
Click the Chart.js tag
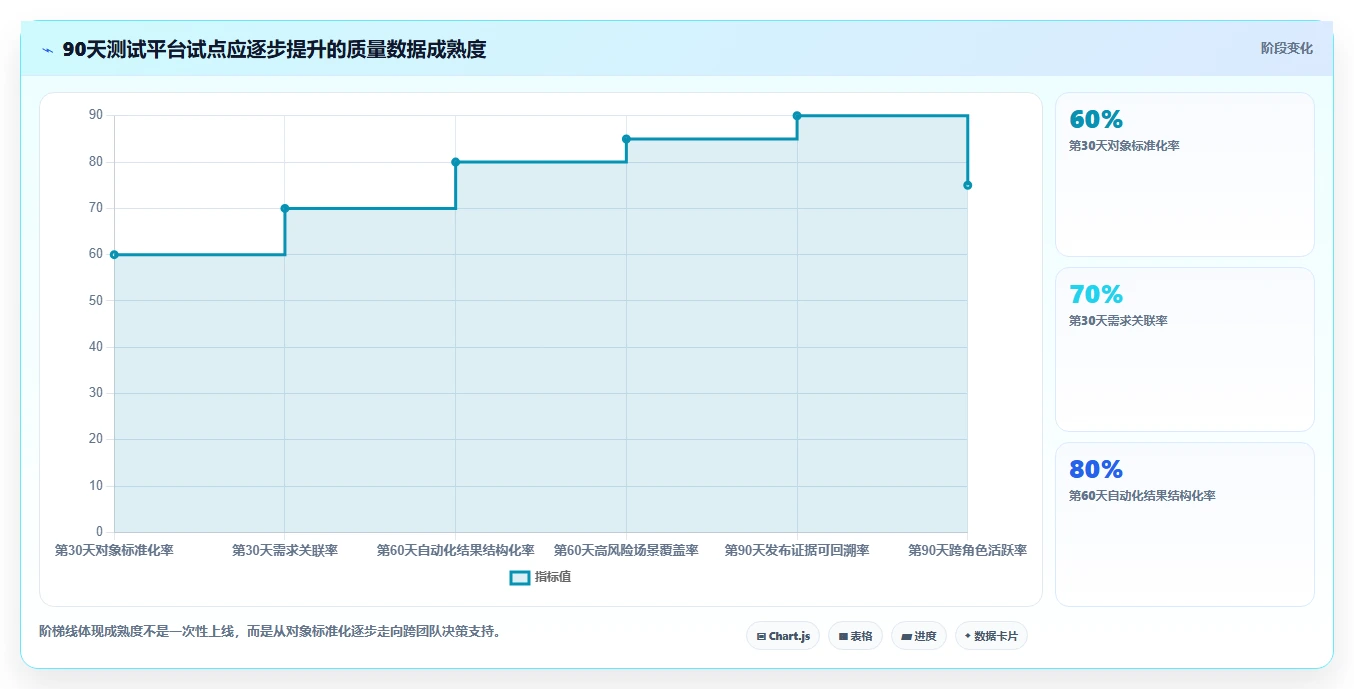point(783,636)
